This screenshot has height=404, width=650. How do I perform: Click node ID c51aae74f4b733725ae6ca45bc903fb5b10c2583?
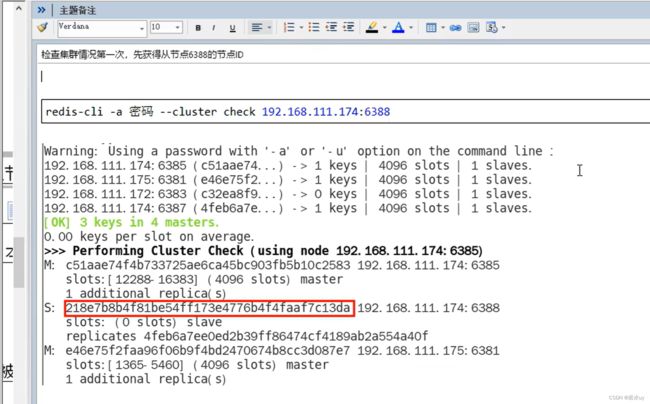208,265
